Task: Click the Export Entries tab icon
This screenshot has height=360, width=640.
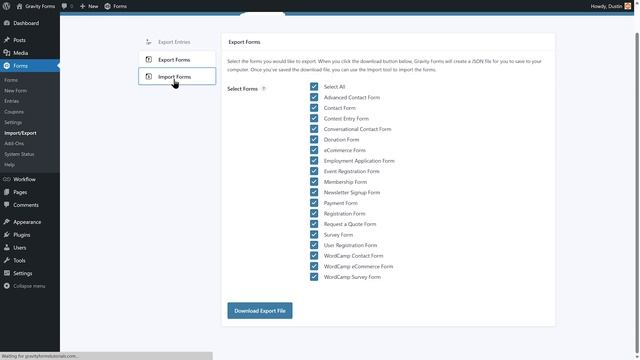Action: (x=149, y=42)
